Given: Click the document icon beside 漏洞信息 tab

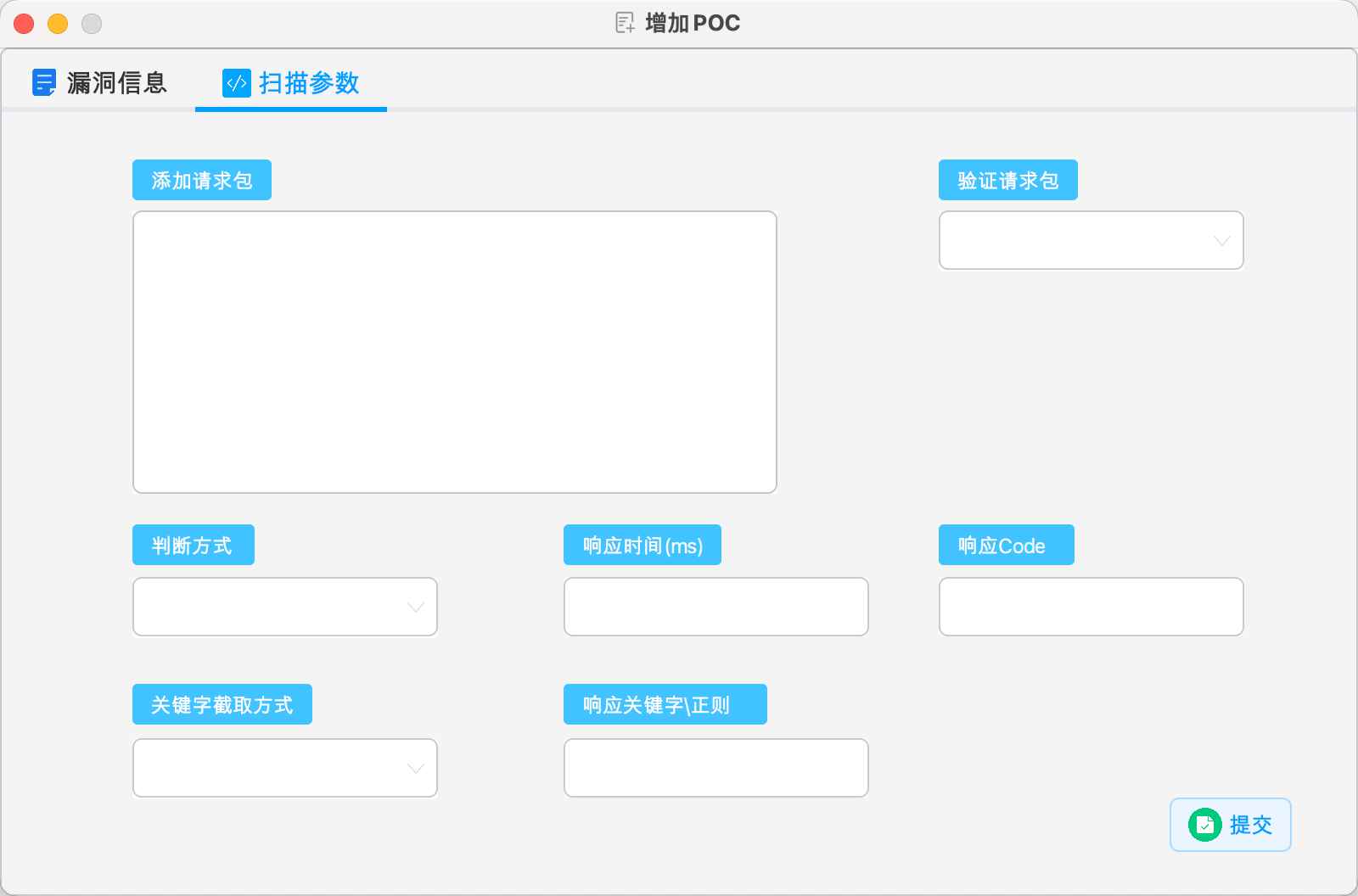Looking at the screenshot, I should point(44,83).
